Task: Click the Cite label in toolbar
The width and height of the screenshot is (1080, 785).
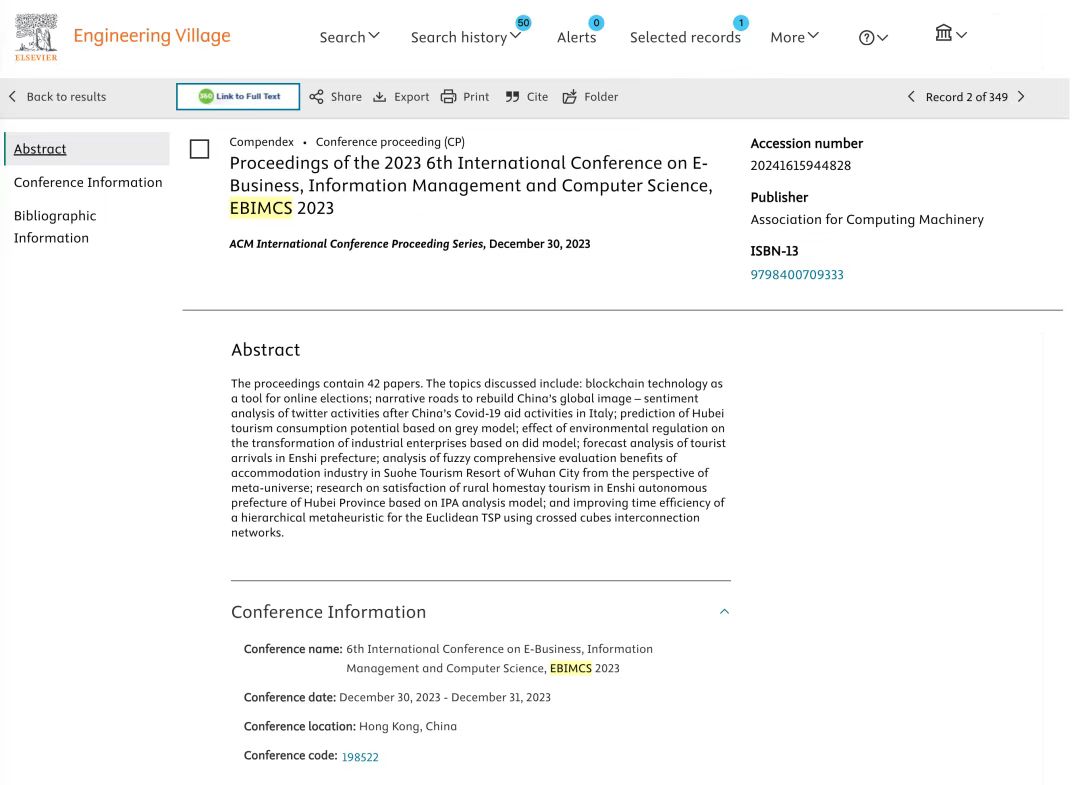Action: (x=537, y=97)
